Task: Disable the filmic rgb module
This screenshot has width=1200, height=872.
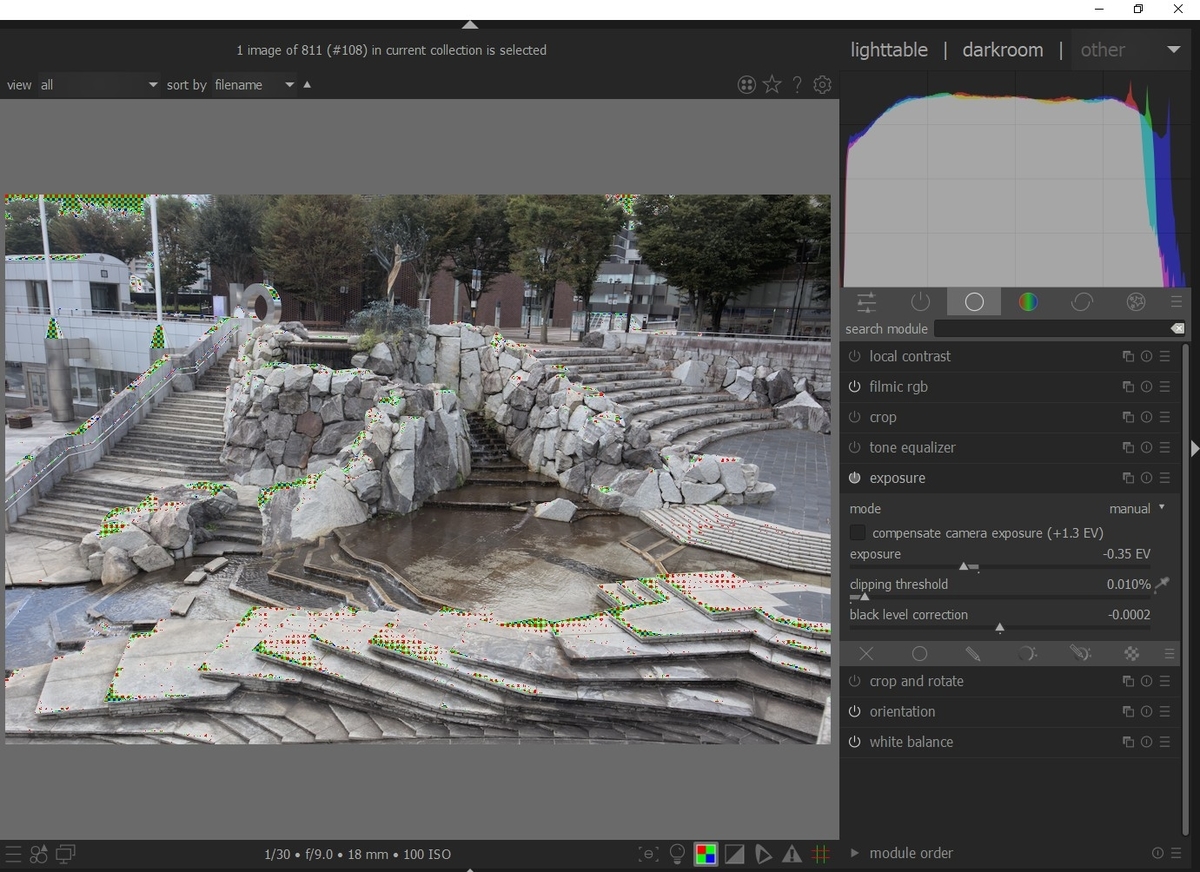Action: 854,387
